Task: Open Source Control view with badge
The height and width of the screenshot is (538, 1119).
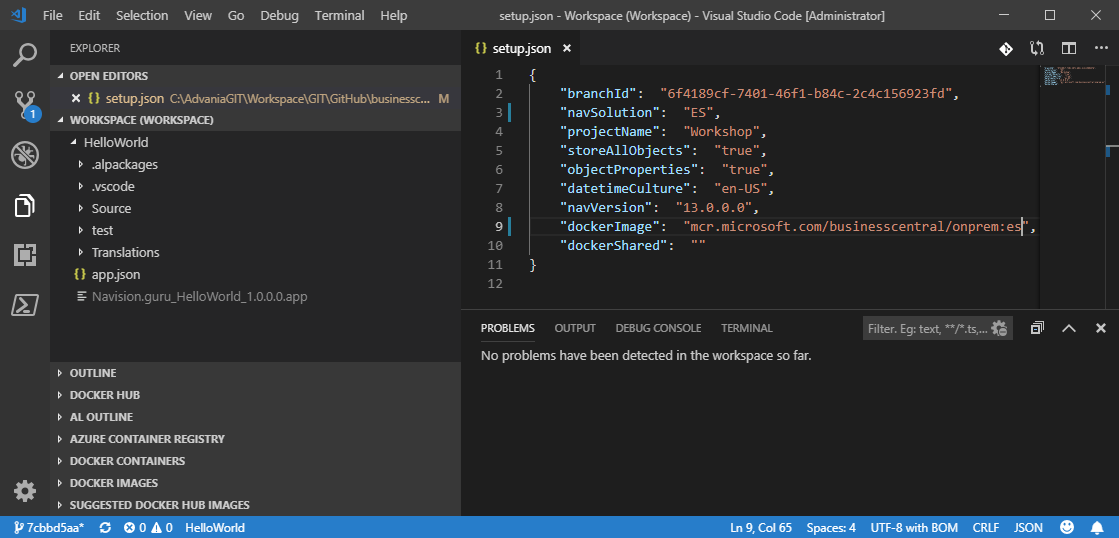Action: [24, 104]
